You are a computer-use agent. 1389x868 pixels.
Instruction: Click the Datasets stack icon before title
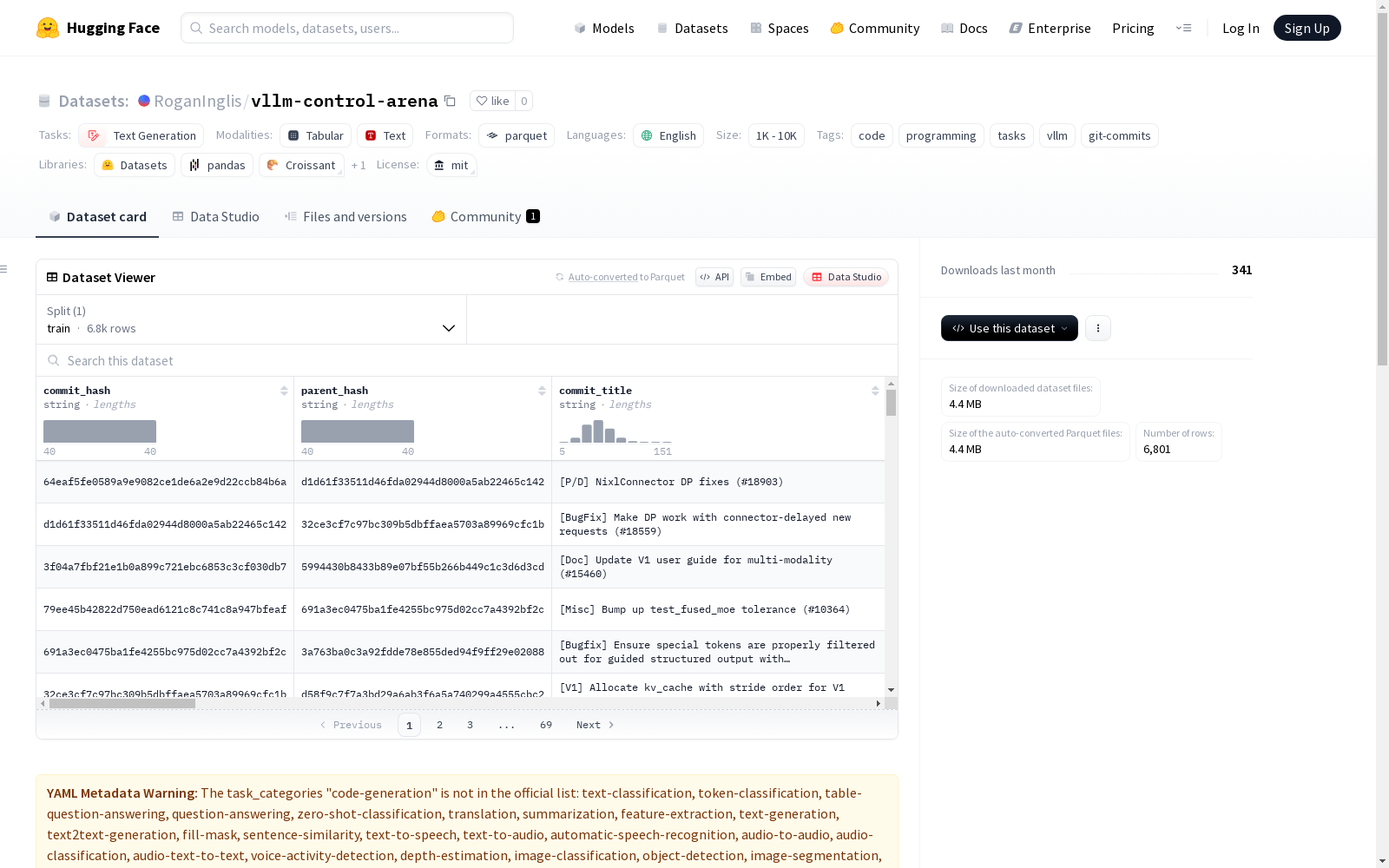[44, 101]
